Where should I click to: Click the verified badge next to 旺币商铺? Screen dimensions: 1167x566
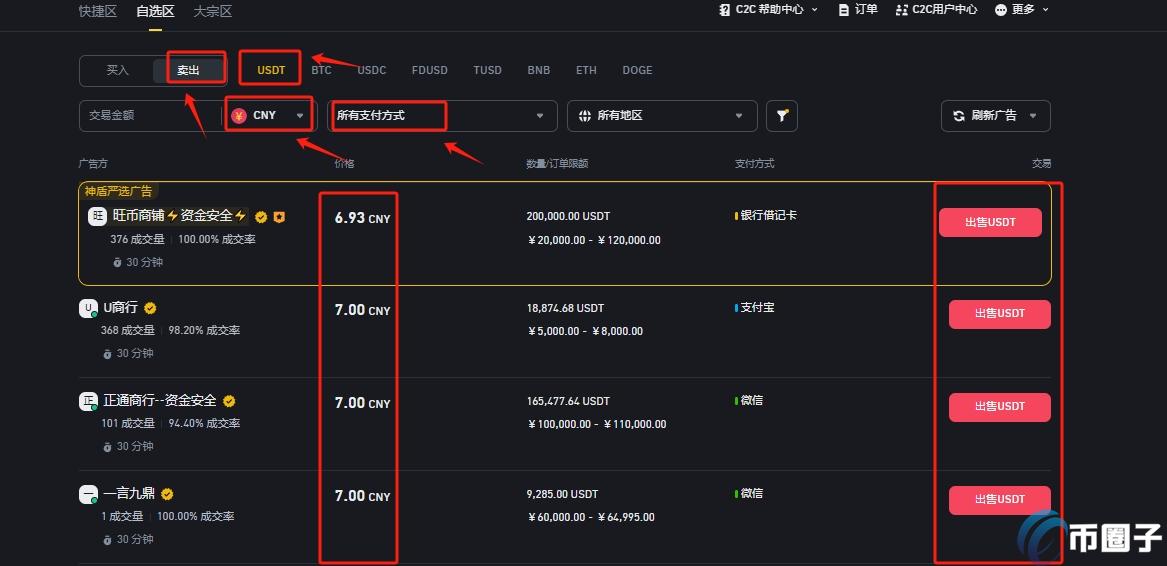261,217
